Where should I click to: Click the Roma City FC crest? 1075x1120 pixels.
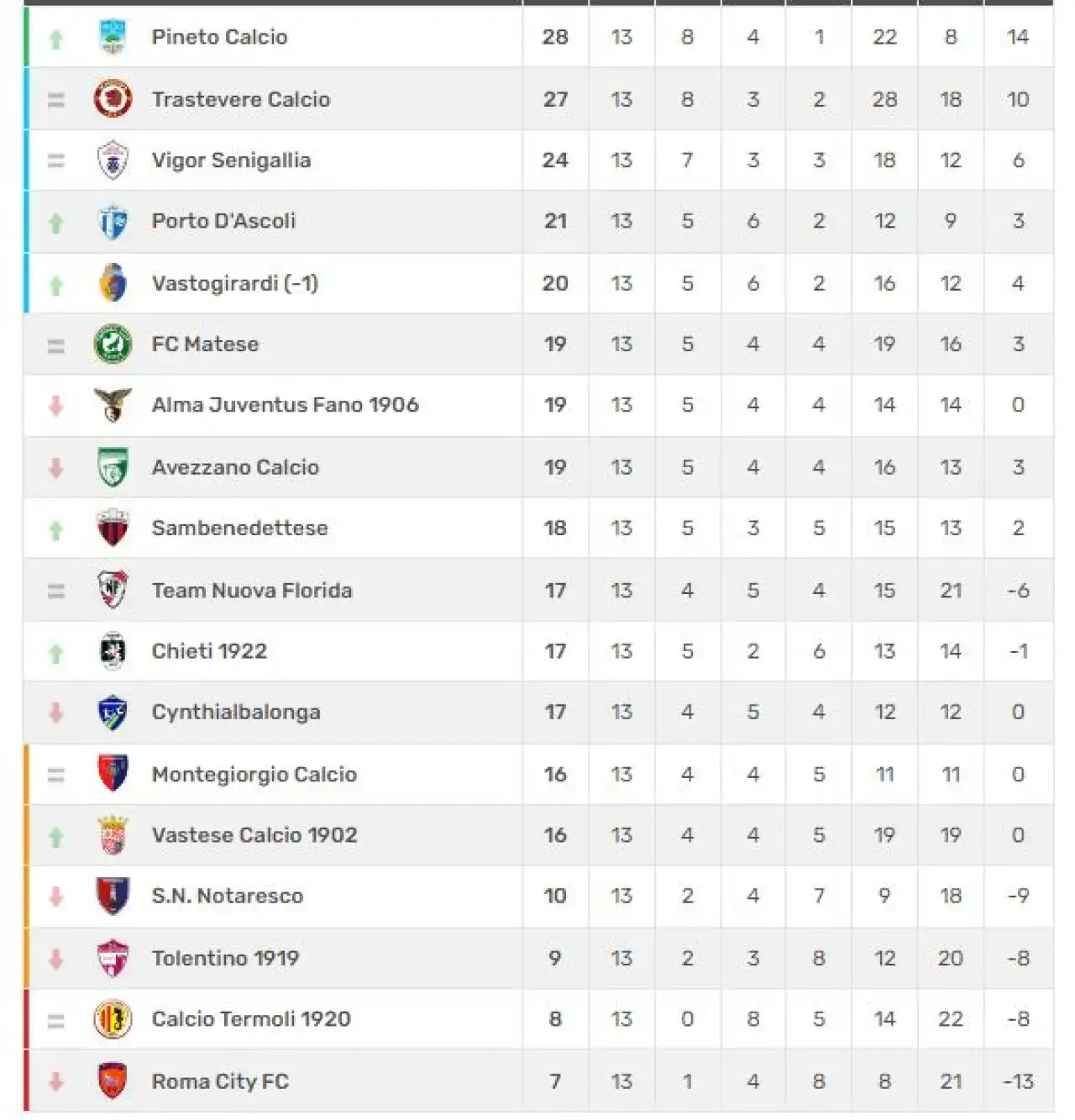[x=113, y=1081]
